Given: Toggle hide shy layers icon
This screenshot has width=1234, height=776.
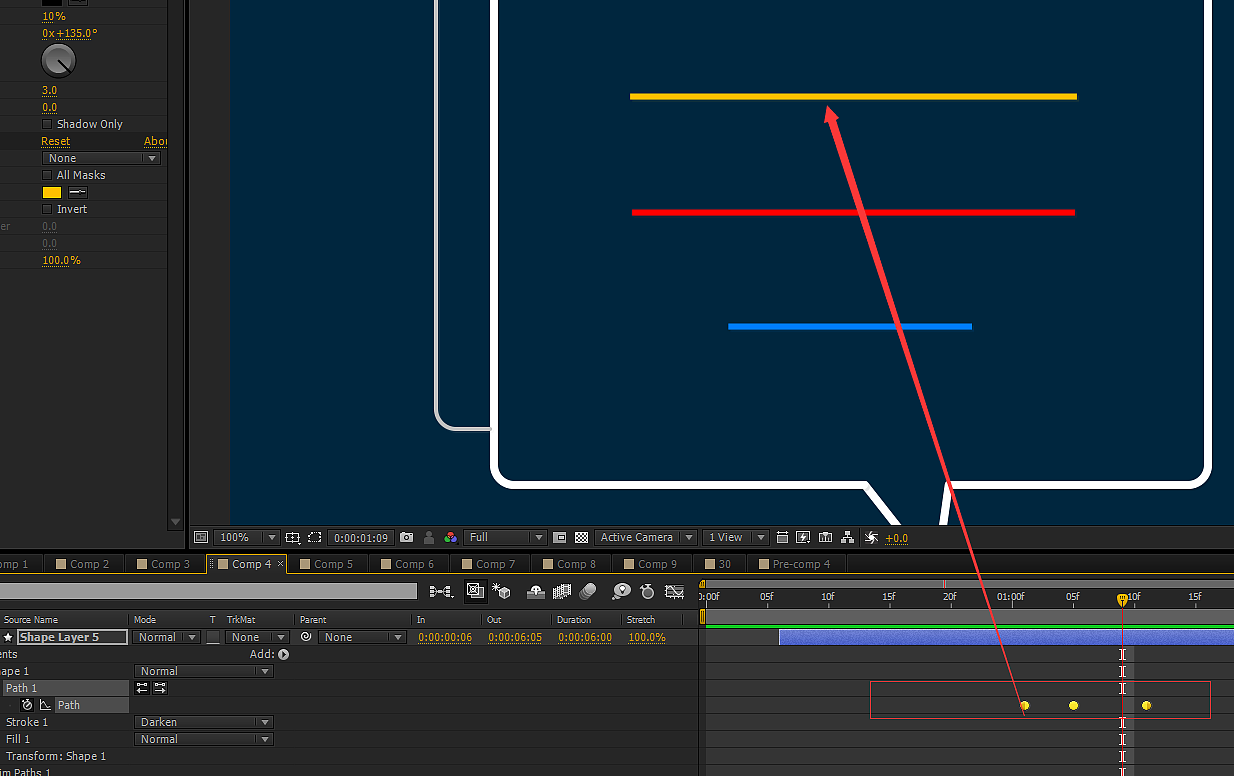Looking at the screenshot, I should click(x=535, y=591).
